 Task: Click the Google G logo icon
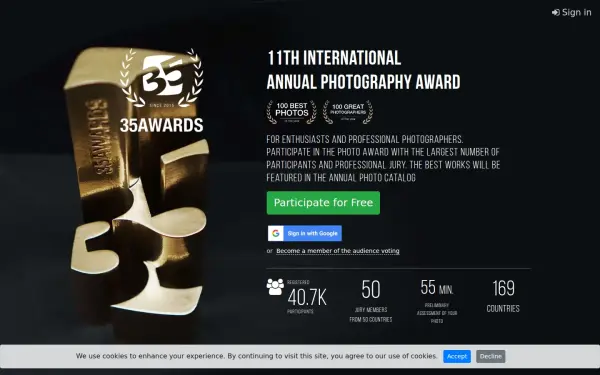point(276,233)
